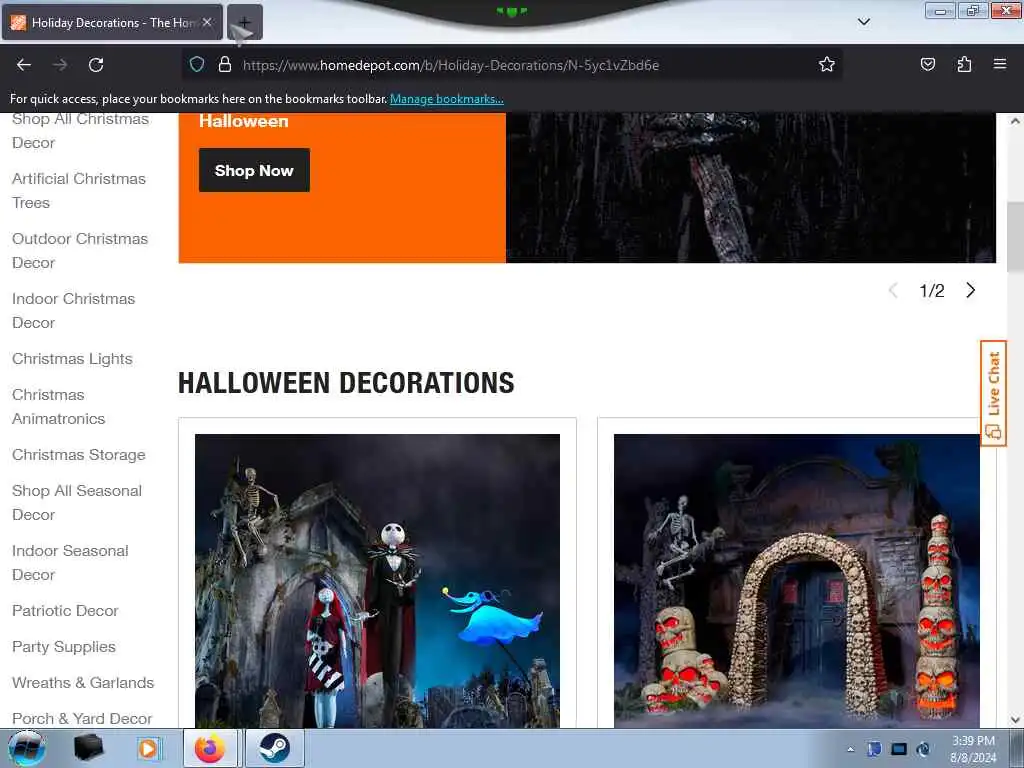1024x768 pixels.
Task: Open Christmas Animatronics sidebar link
Action: pos(59,407)
